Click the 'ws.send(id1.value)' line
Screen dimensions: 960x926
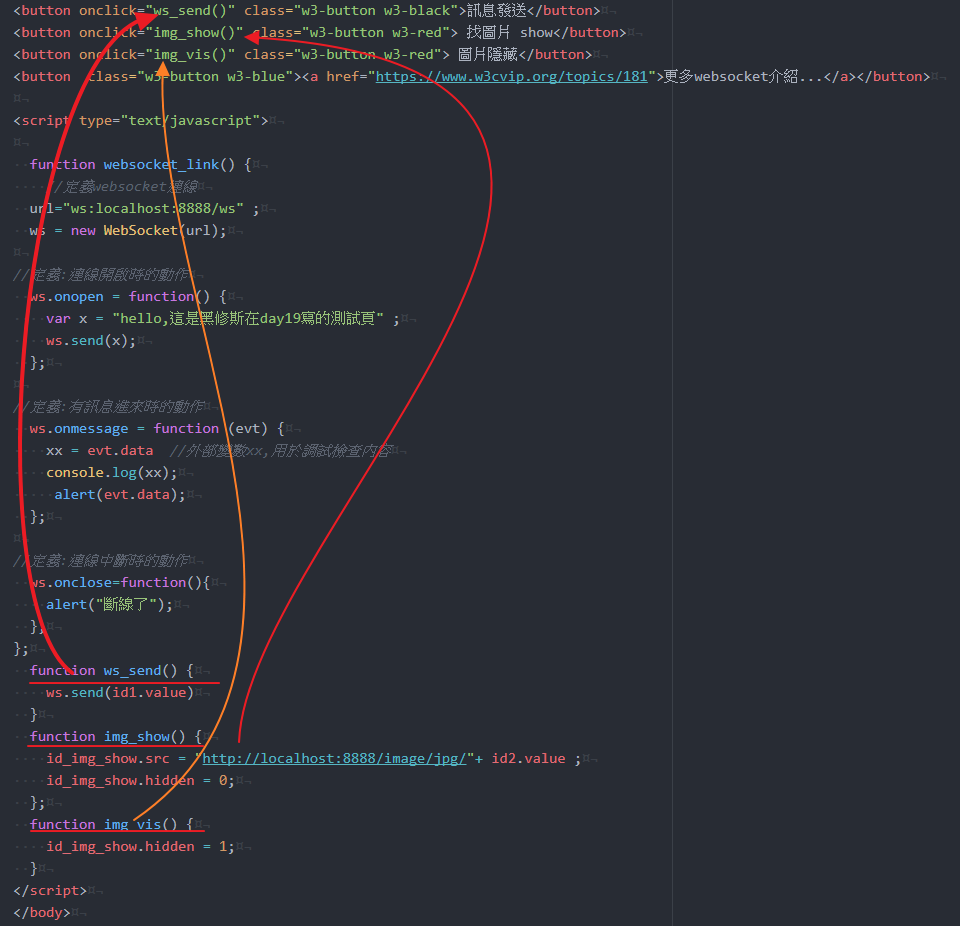[119, 693]
